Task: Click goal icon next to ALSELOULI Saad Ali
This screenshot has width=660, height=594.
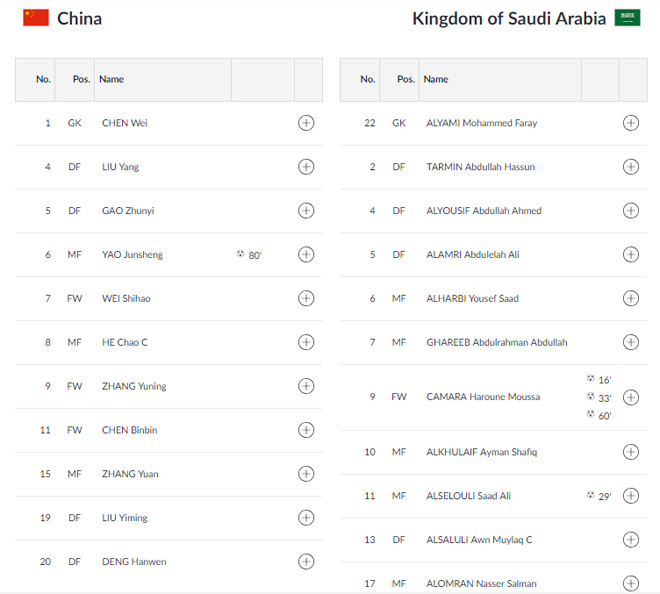Action: coord(590,495)
